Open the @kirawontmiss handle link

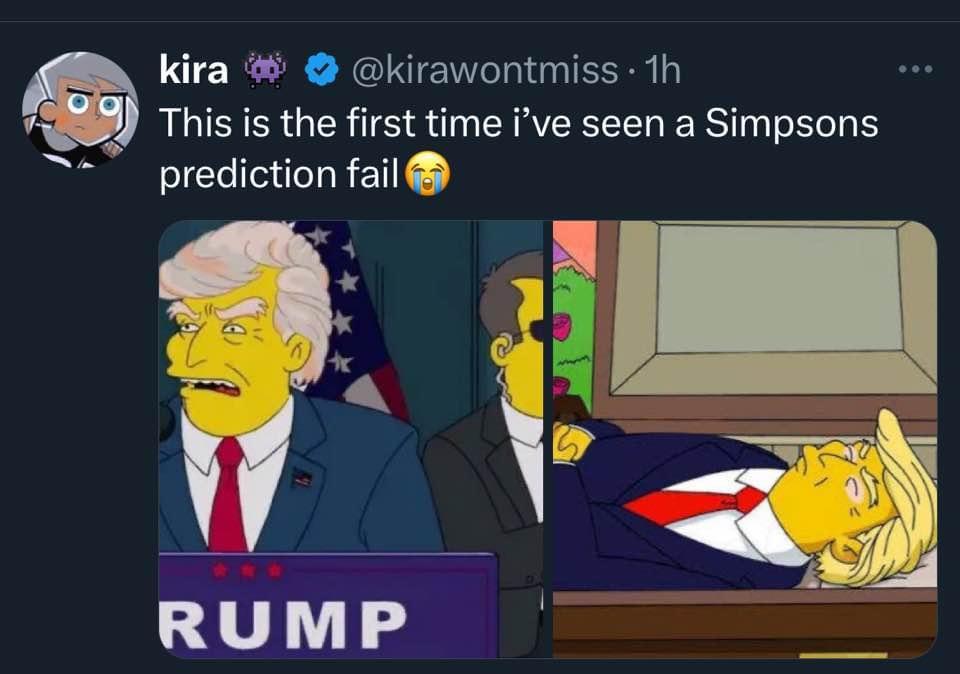[485, 70]
